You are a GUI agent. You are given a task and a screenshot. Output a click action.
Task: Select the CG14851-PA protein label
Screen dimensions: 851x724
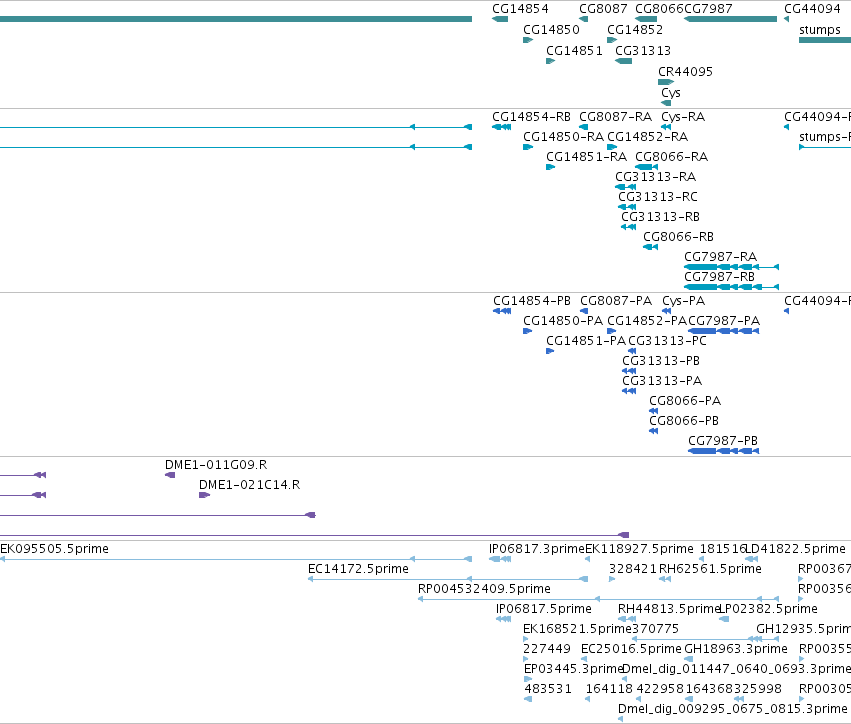coord(586,341)
